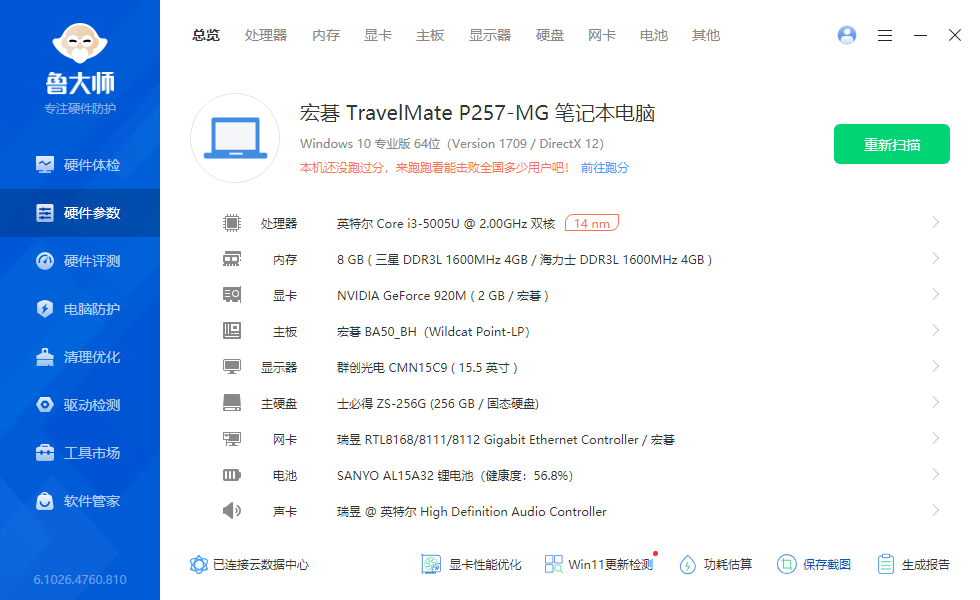Click 已连接云数据中心 status
The width and height of the screenshot is (980, 600).
pos(249,564)
